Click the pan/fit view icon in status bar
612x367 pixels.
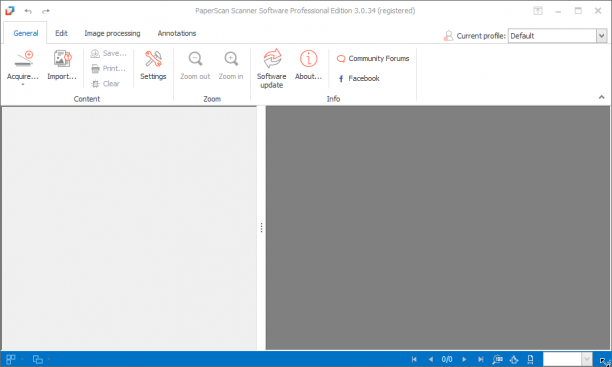(514, 359)
